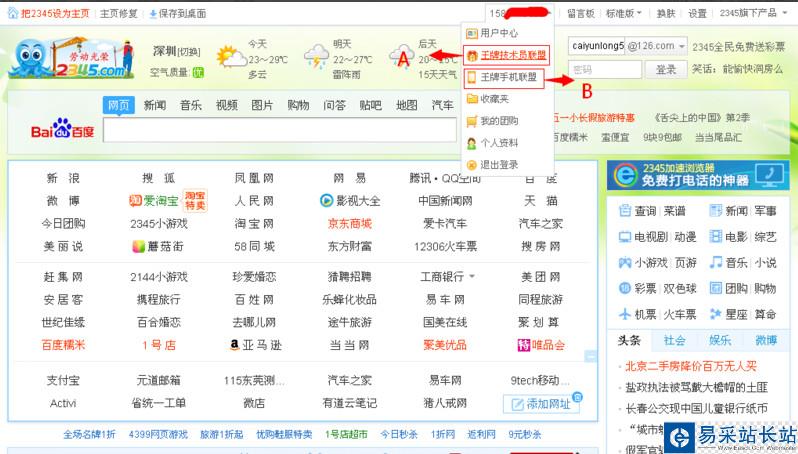Click the download icon for 保存到桌面

153,14
